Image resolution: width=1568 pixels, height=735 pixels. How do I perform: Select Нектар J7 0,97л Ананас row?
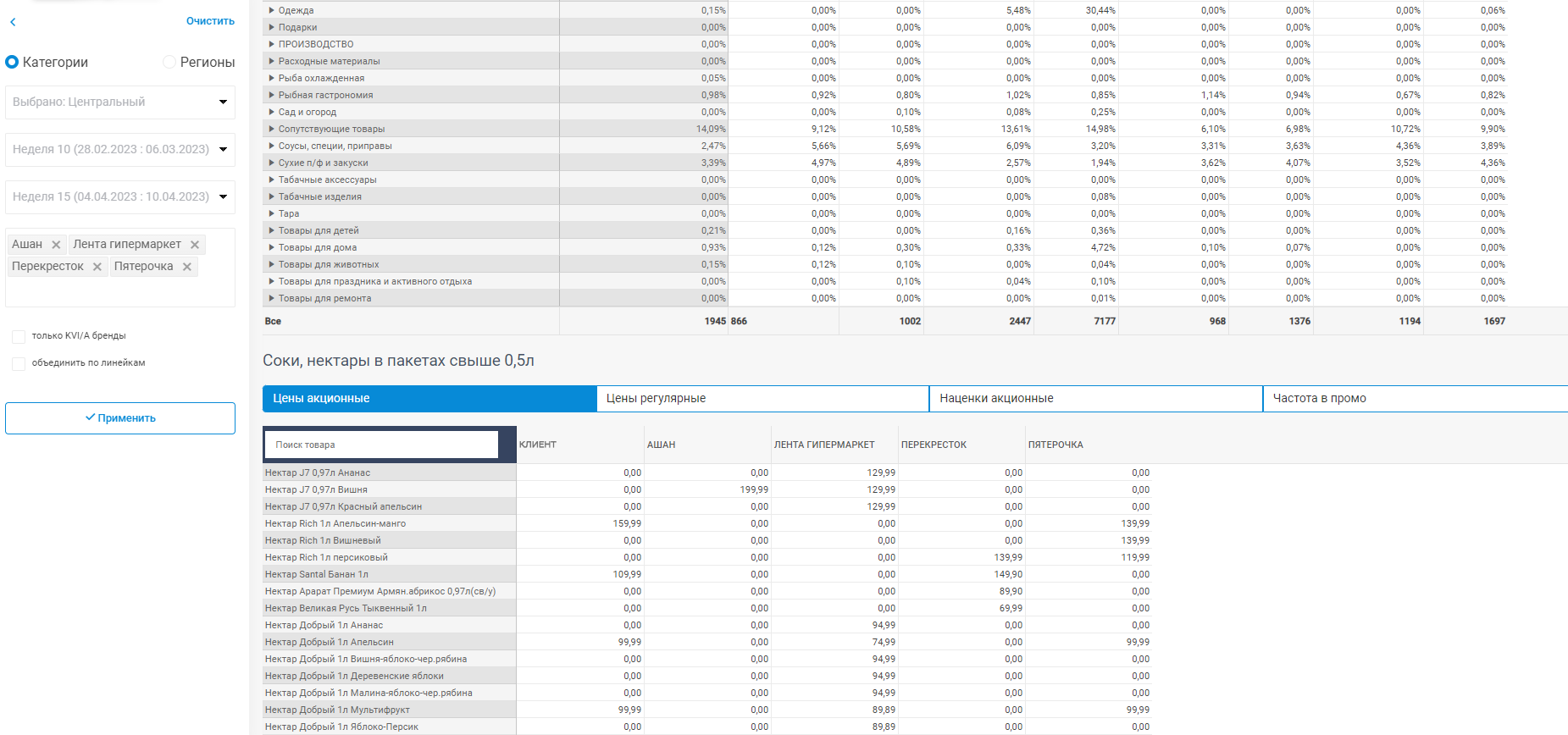[x=390, y=472]
